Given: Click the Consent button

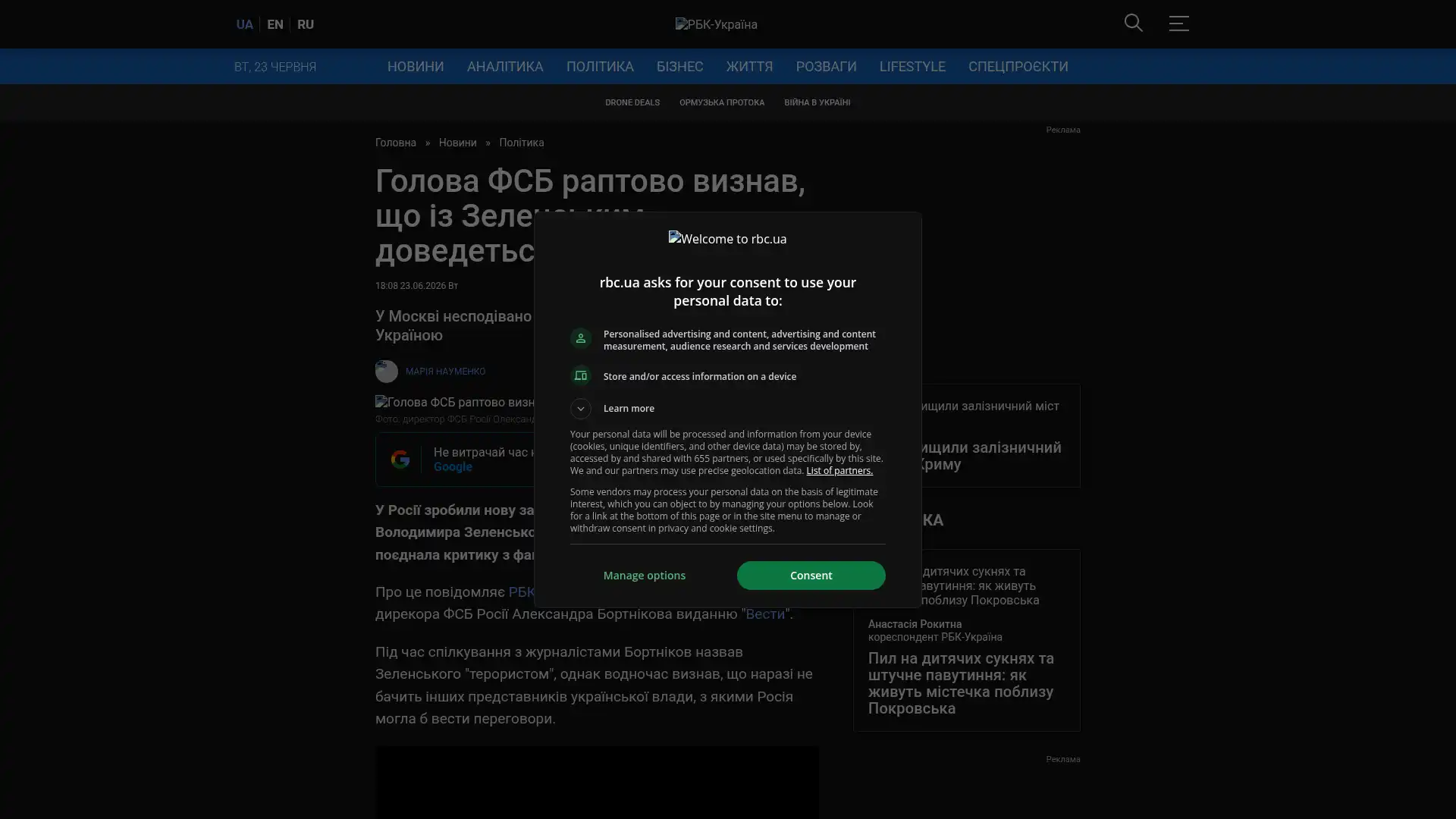Looking at the screenshot, I should (811, 576).
